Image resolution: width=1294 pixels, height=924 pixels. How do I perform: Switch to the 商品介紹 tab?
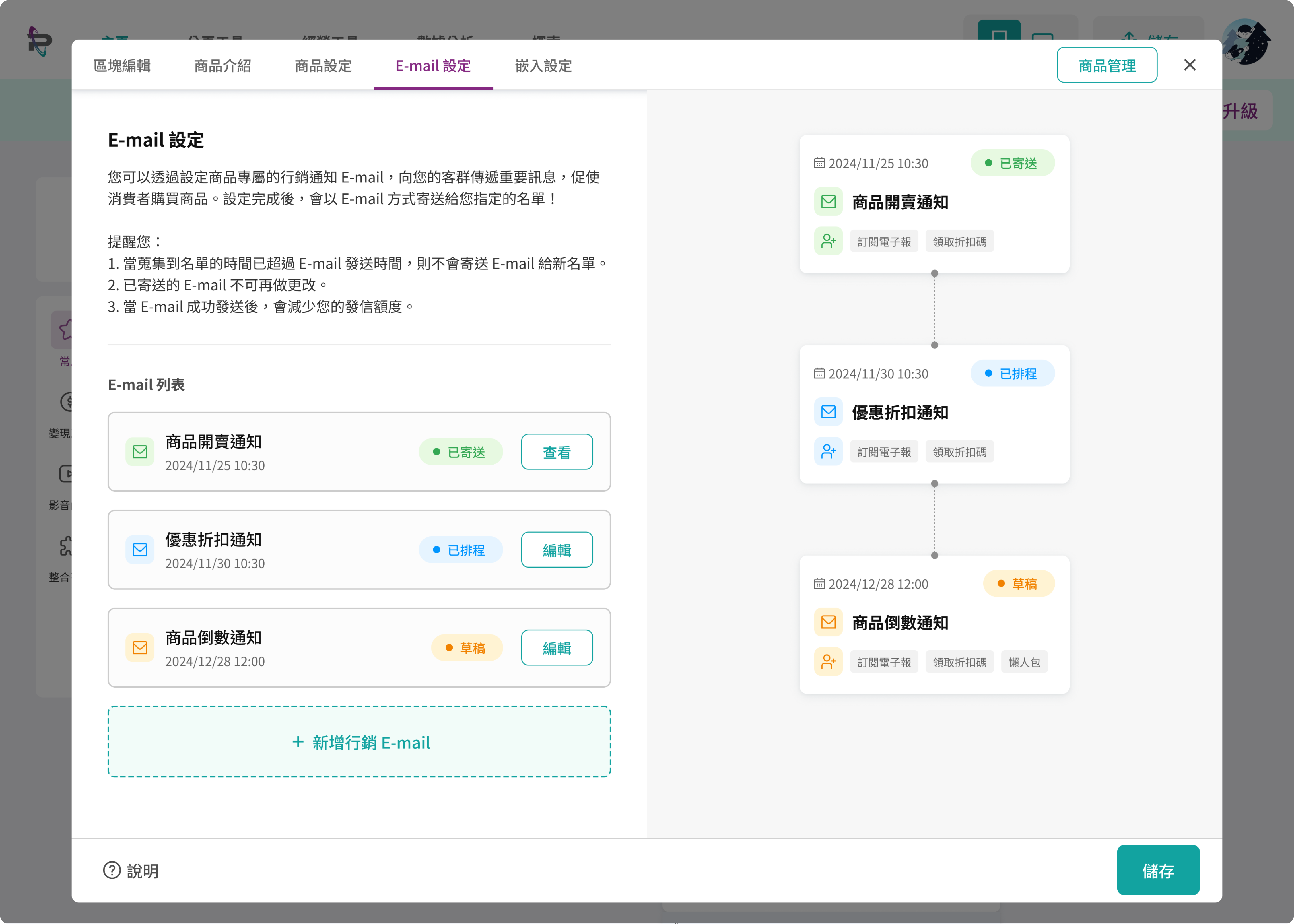(x=222, y=66)
